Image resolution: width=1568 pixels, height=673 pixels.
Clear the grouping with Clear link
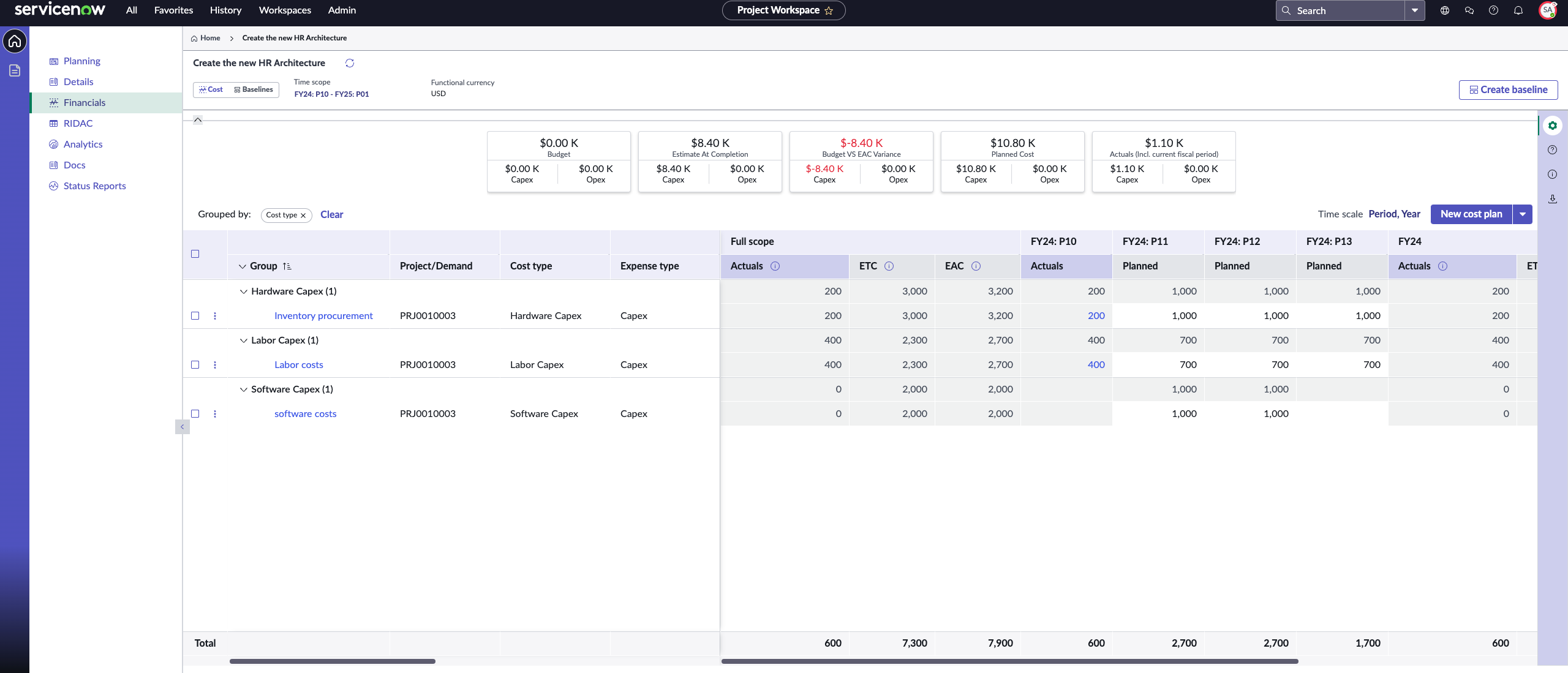coord(331,215)
